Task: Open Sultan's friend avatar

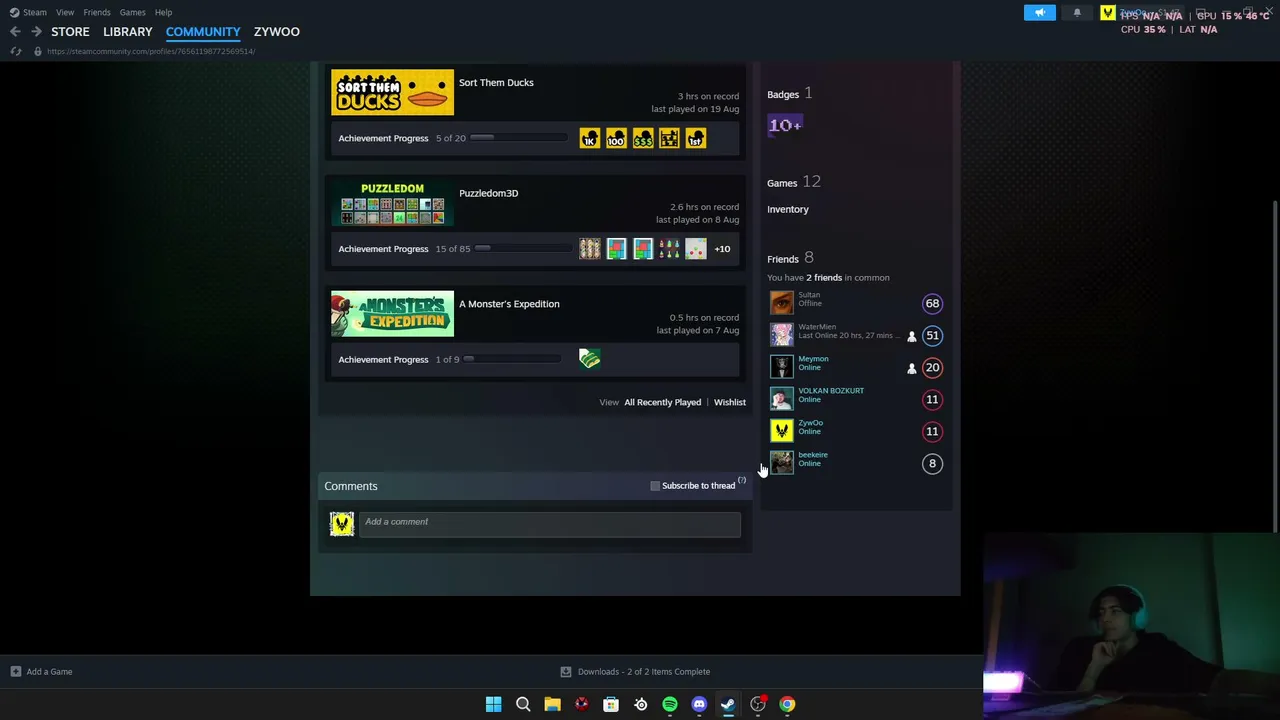Action: point(781,303)
